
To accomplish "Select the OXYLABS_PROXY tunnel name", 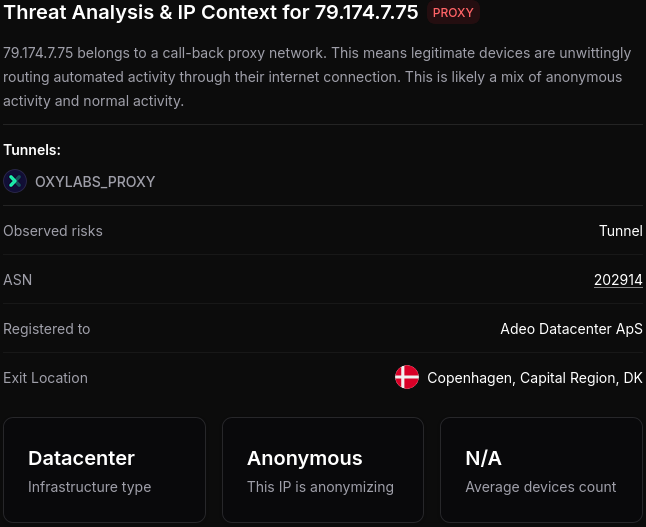I will pos(95,182).
